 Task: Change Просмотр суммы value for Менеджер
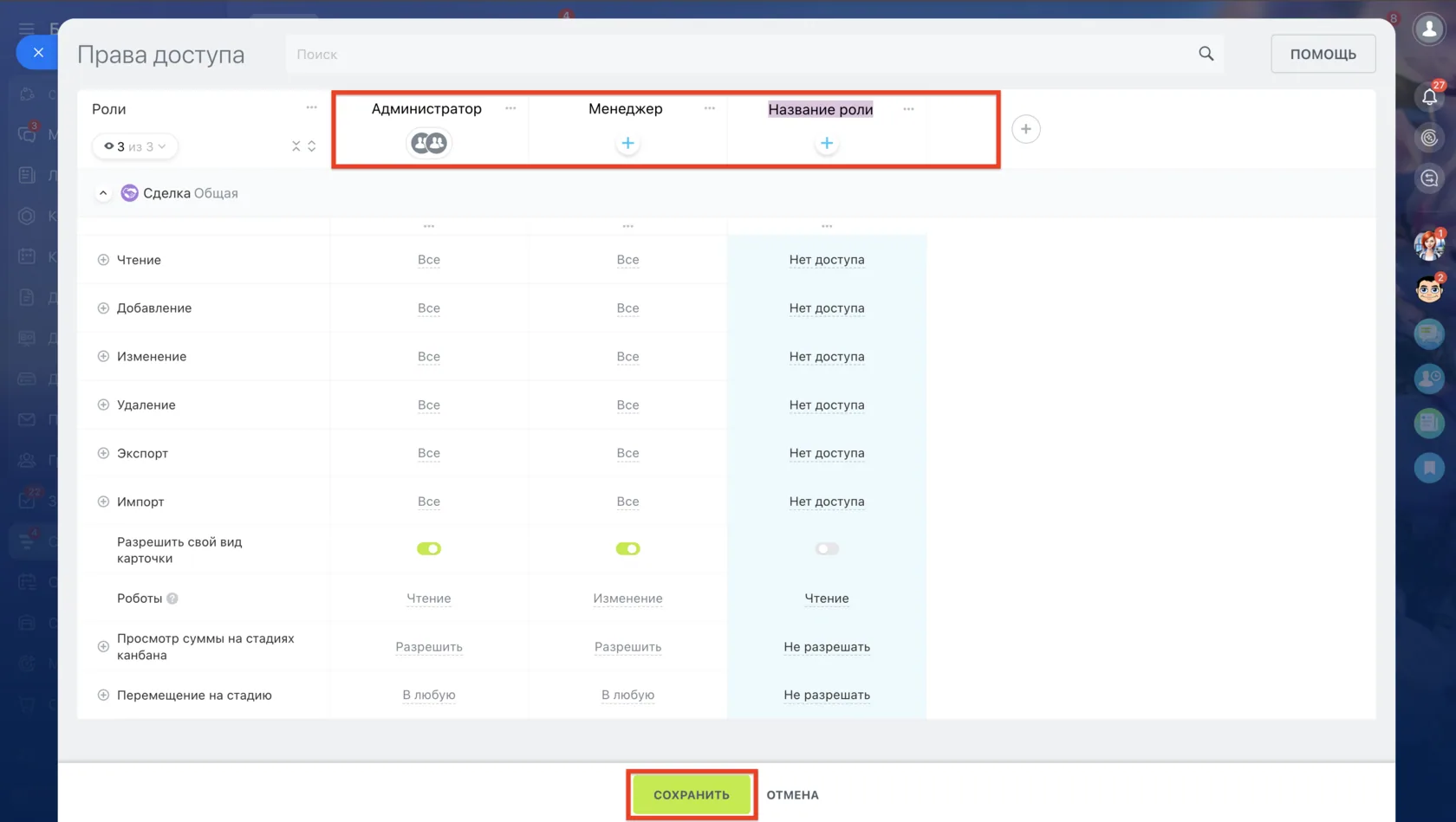point(627,647)
